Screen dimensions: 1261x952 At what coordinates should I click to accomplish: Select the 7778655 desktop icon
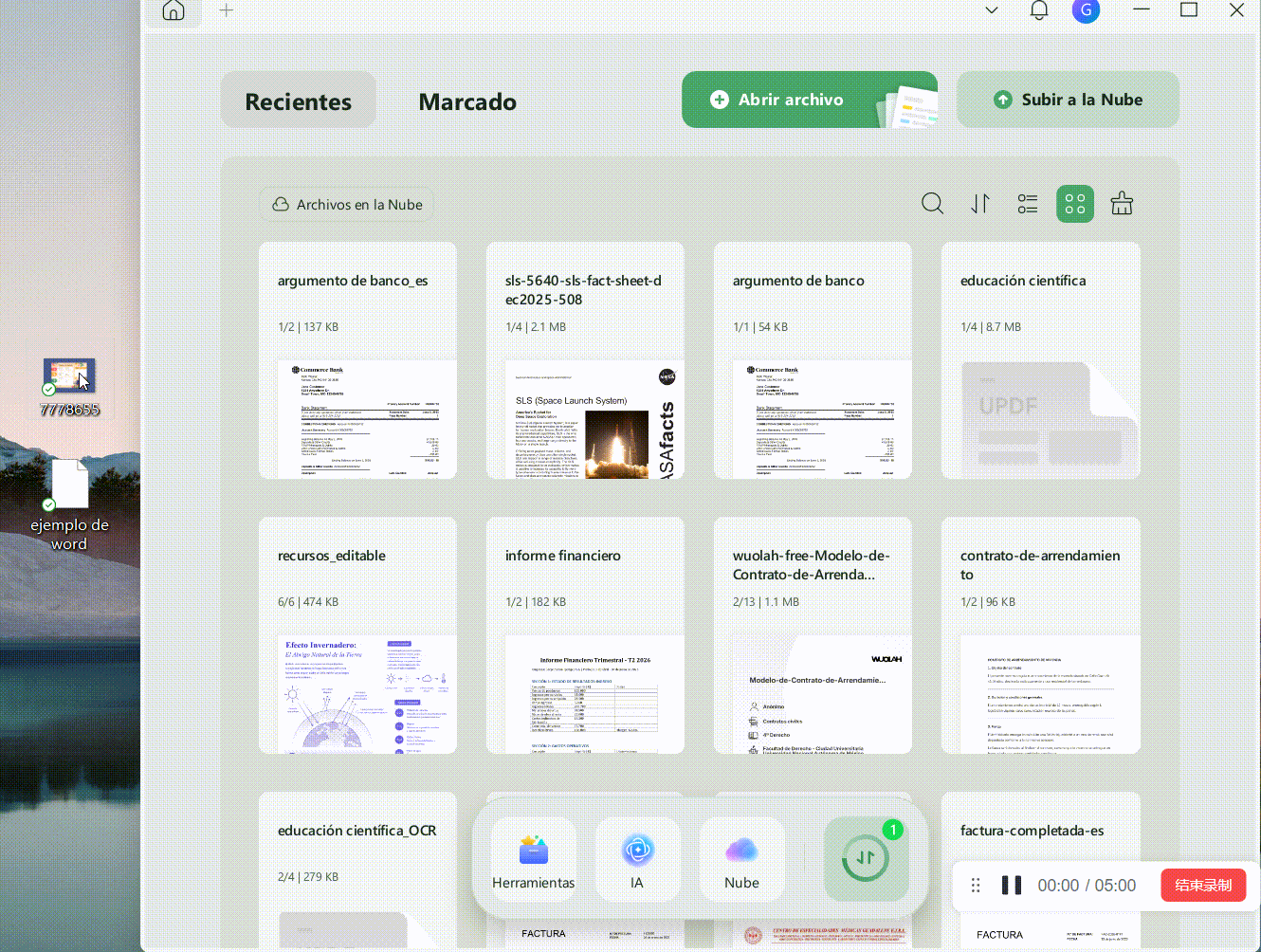point(69,388)
